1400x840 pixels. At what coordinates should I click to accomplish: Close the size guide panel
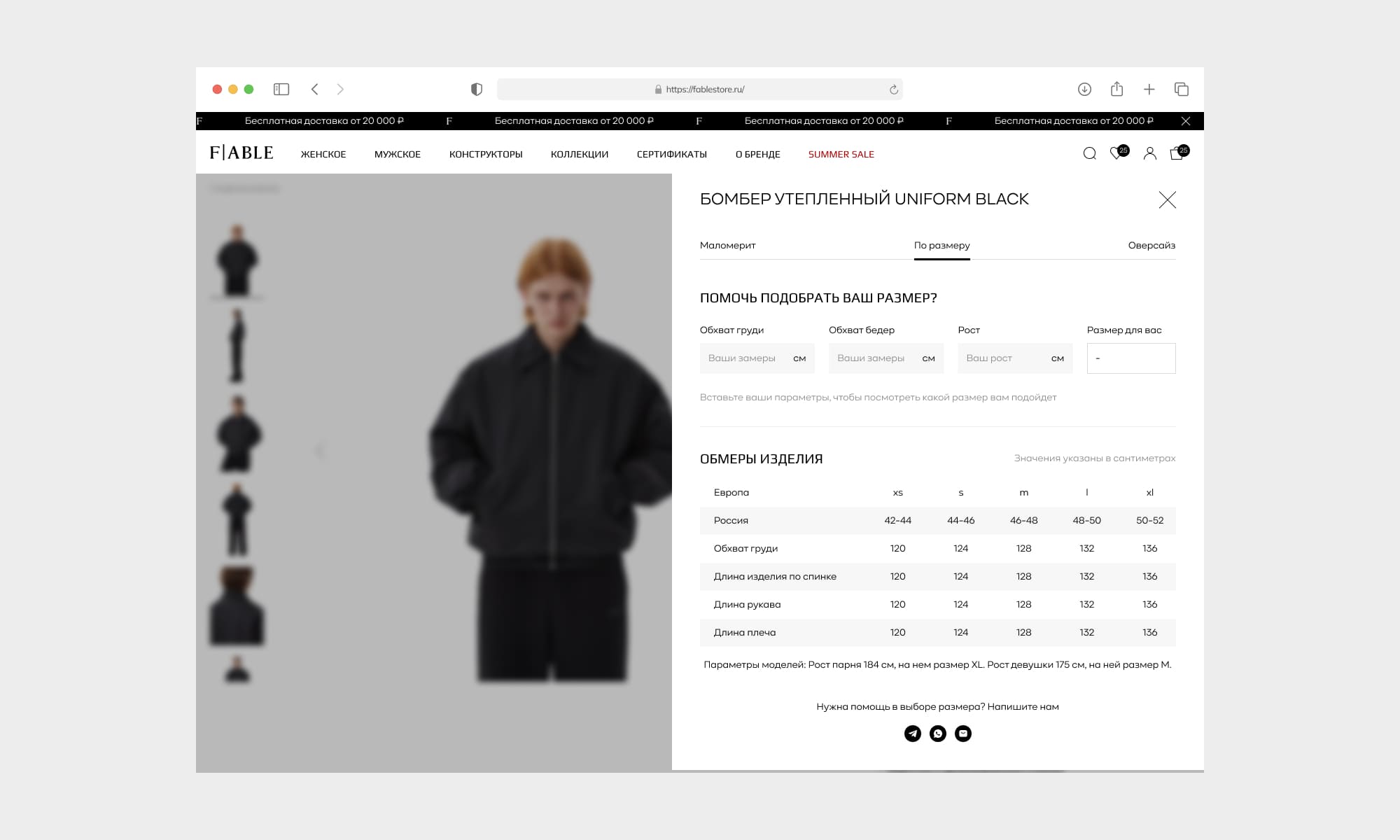1167,200
